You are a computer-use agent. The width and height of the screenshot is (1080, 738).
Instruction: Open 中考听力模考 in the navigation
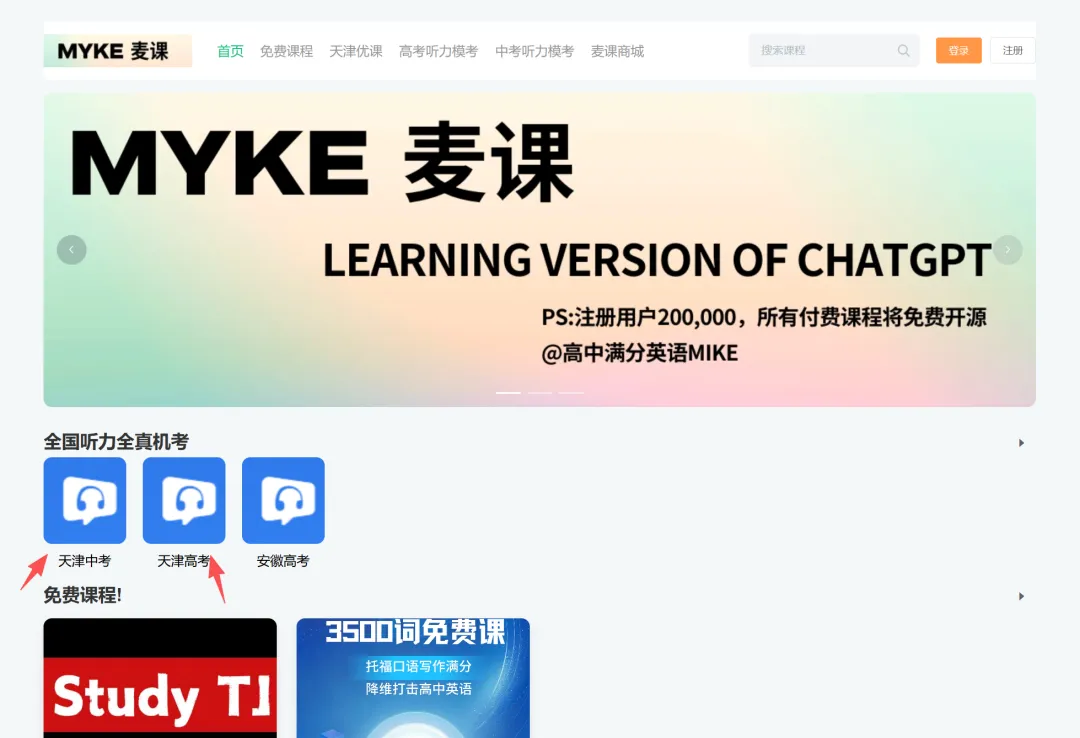pos(534,51)
